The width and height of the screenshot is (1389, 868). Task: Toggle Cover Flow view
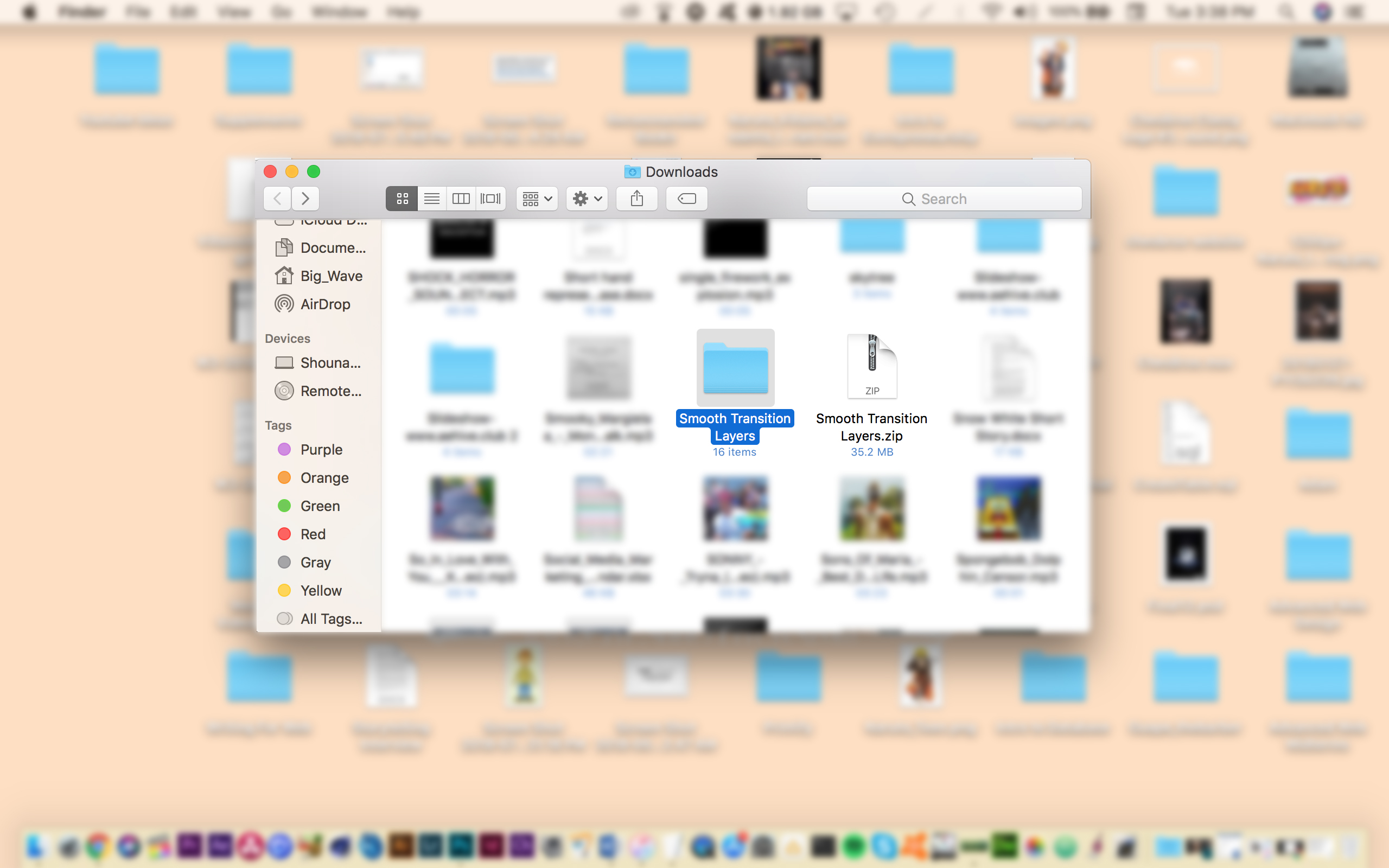point(490,198)
